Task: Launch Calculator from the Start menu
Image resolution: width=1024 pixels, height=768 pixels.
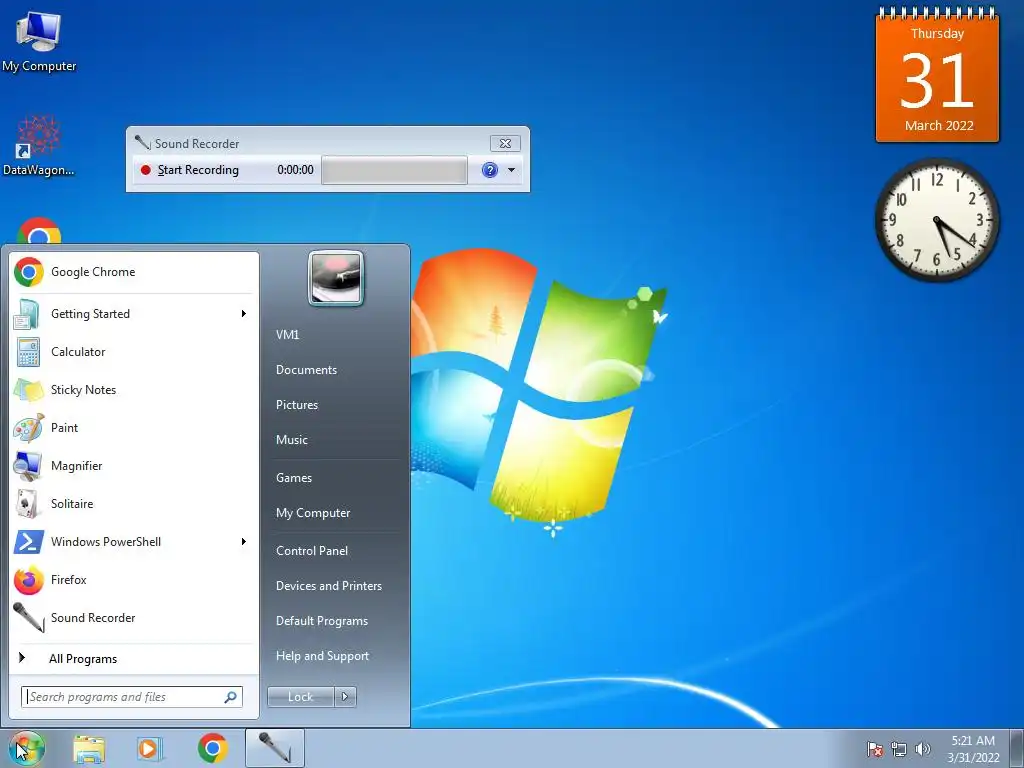Action: click(134, 352)
